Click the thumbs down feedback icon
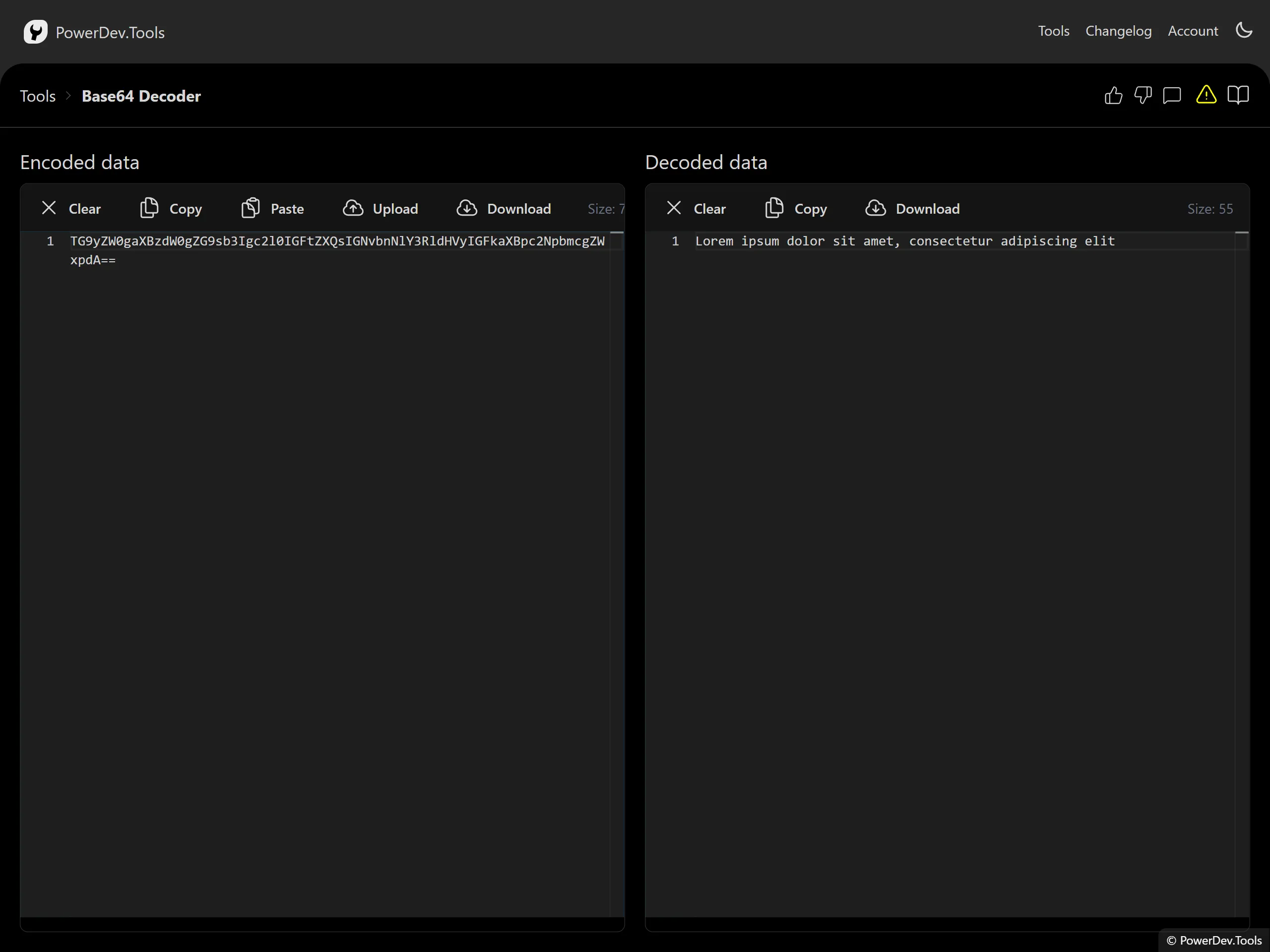The height and width of the screenshot is (952, 1270). point(1143,95)
